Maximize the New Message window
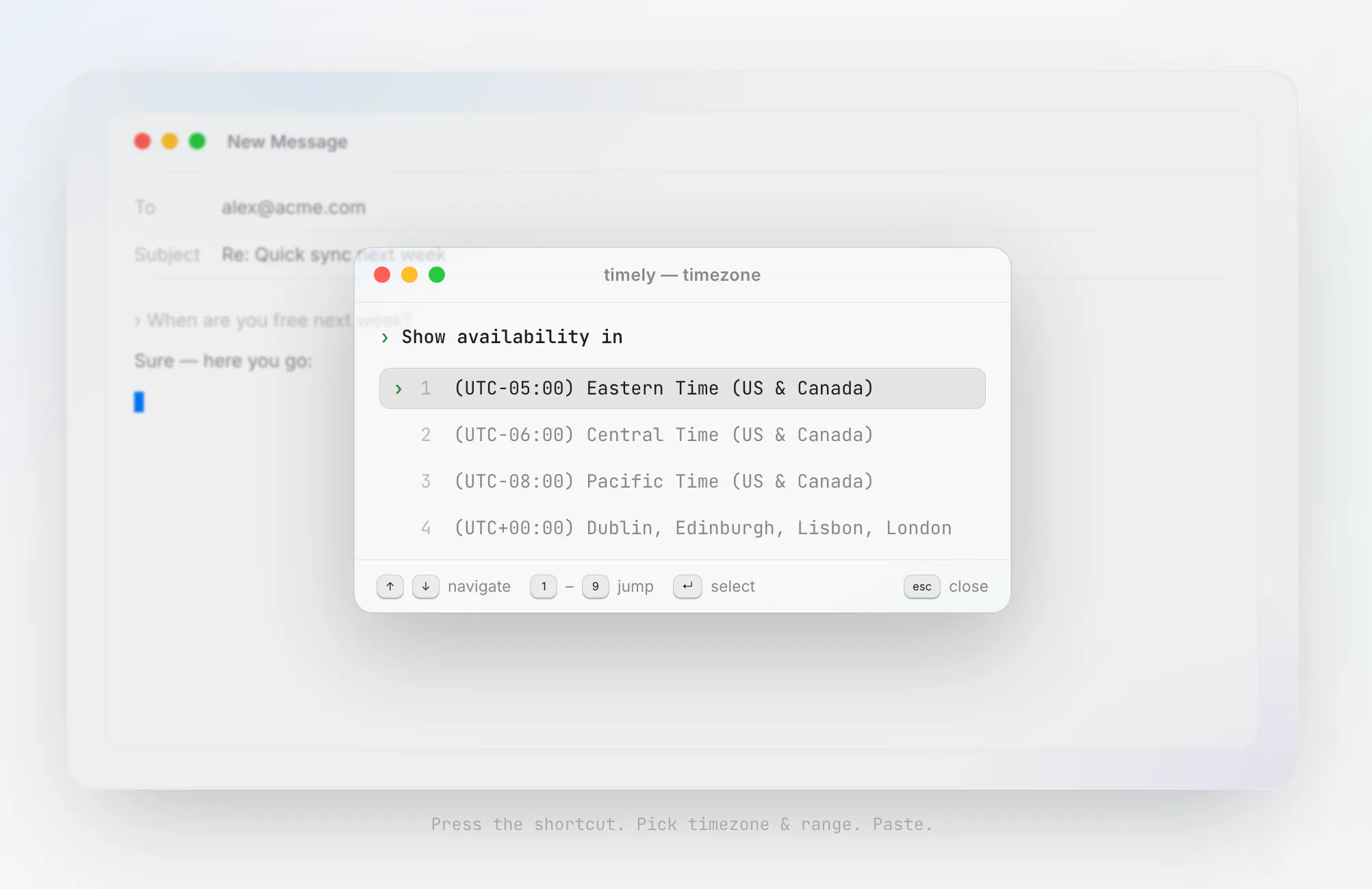1372x889 pixels. click(197, 141)
